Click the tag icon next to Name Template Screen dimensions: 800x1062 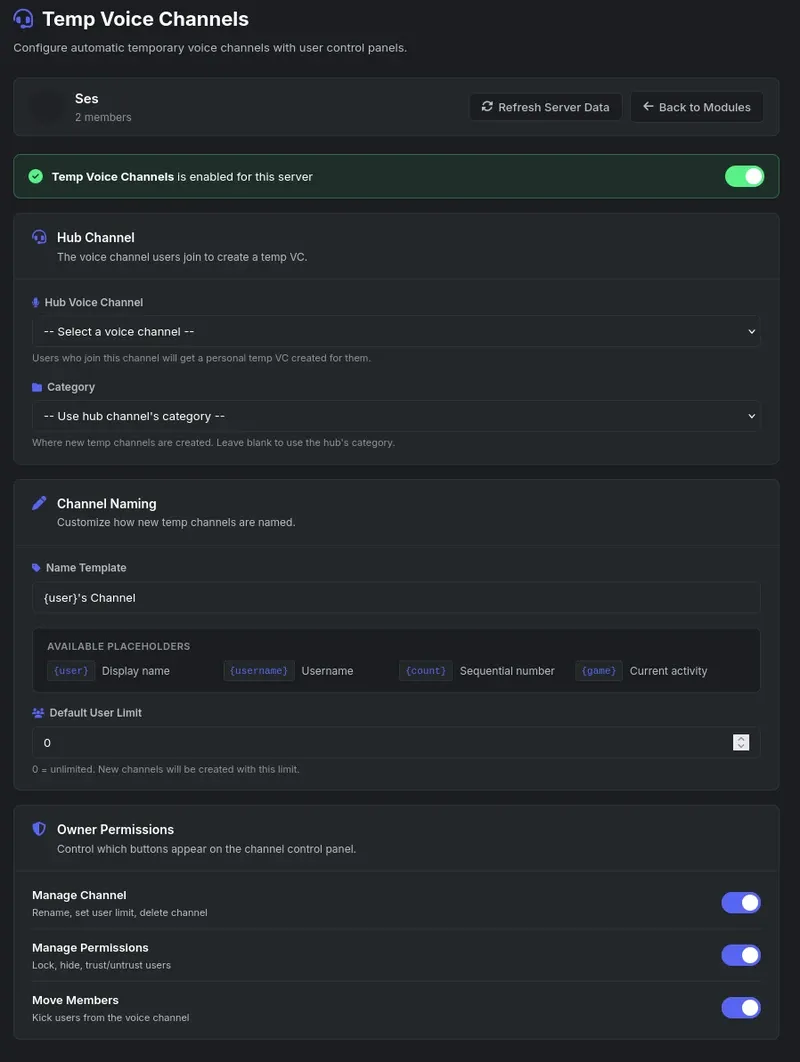point(34,567)
